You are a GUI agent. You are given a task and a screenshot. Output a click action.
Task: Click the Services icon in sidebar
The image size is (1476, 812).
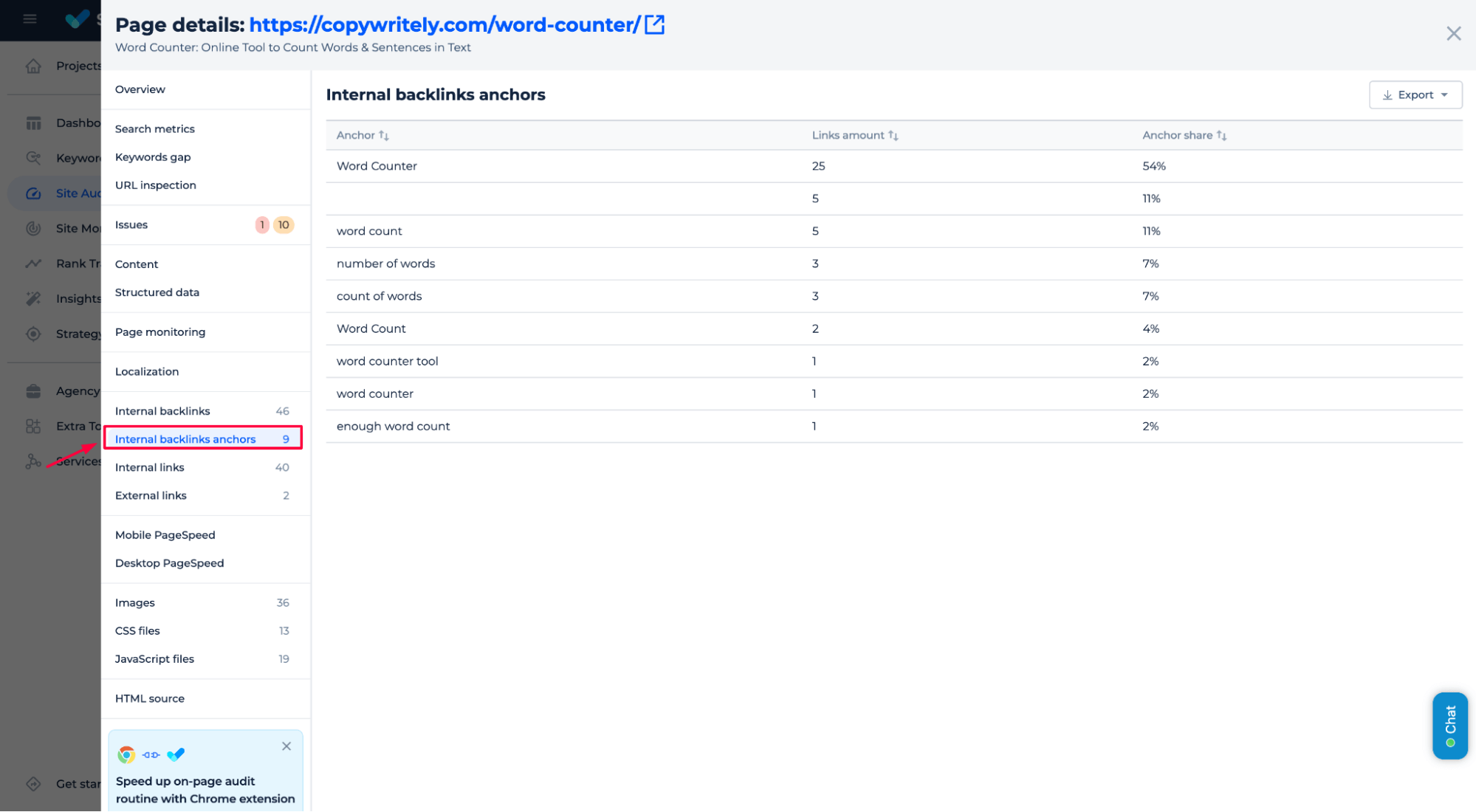click(x=33, y=461)
